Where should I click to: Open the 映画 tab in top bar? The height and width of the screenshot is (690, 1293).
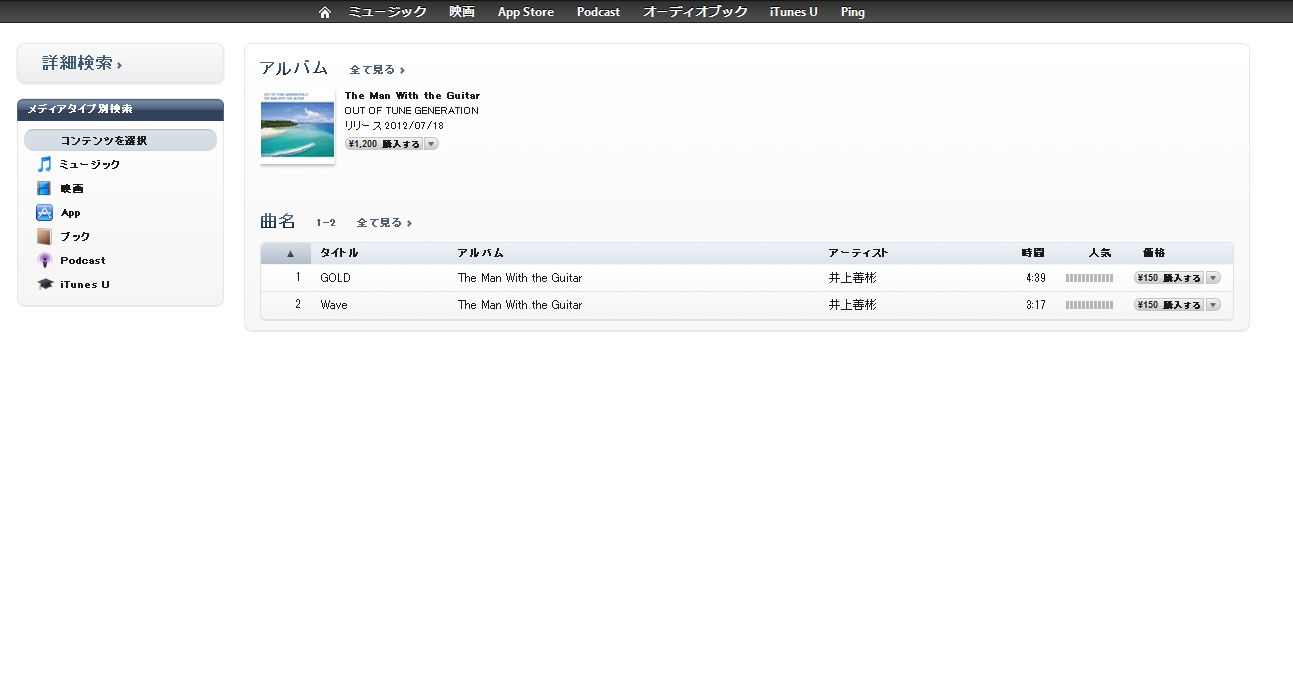[x=462, y=12]
